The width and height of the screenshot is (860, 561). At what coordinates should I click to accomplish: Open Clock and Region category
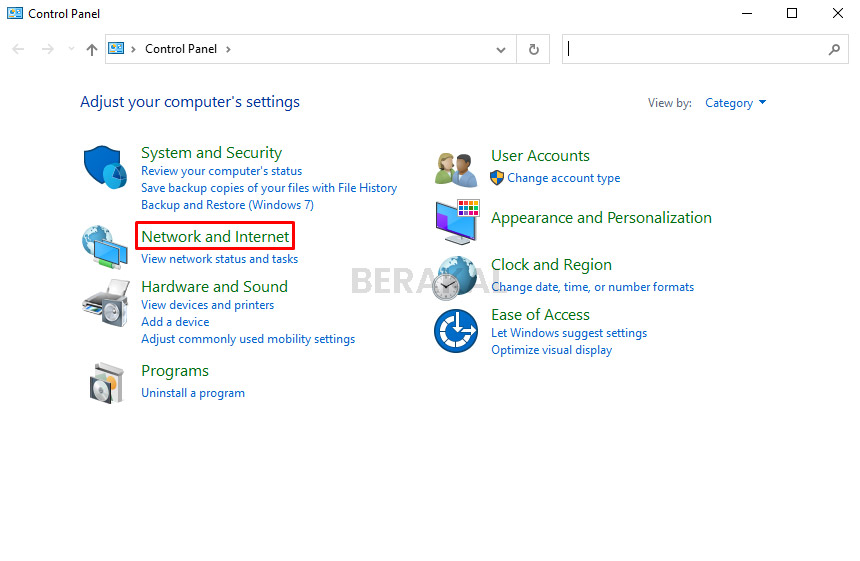pyautogui.click(x=551, y=265)
